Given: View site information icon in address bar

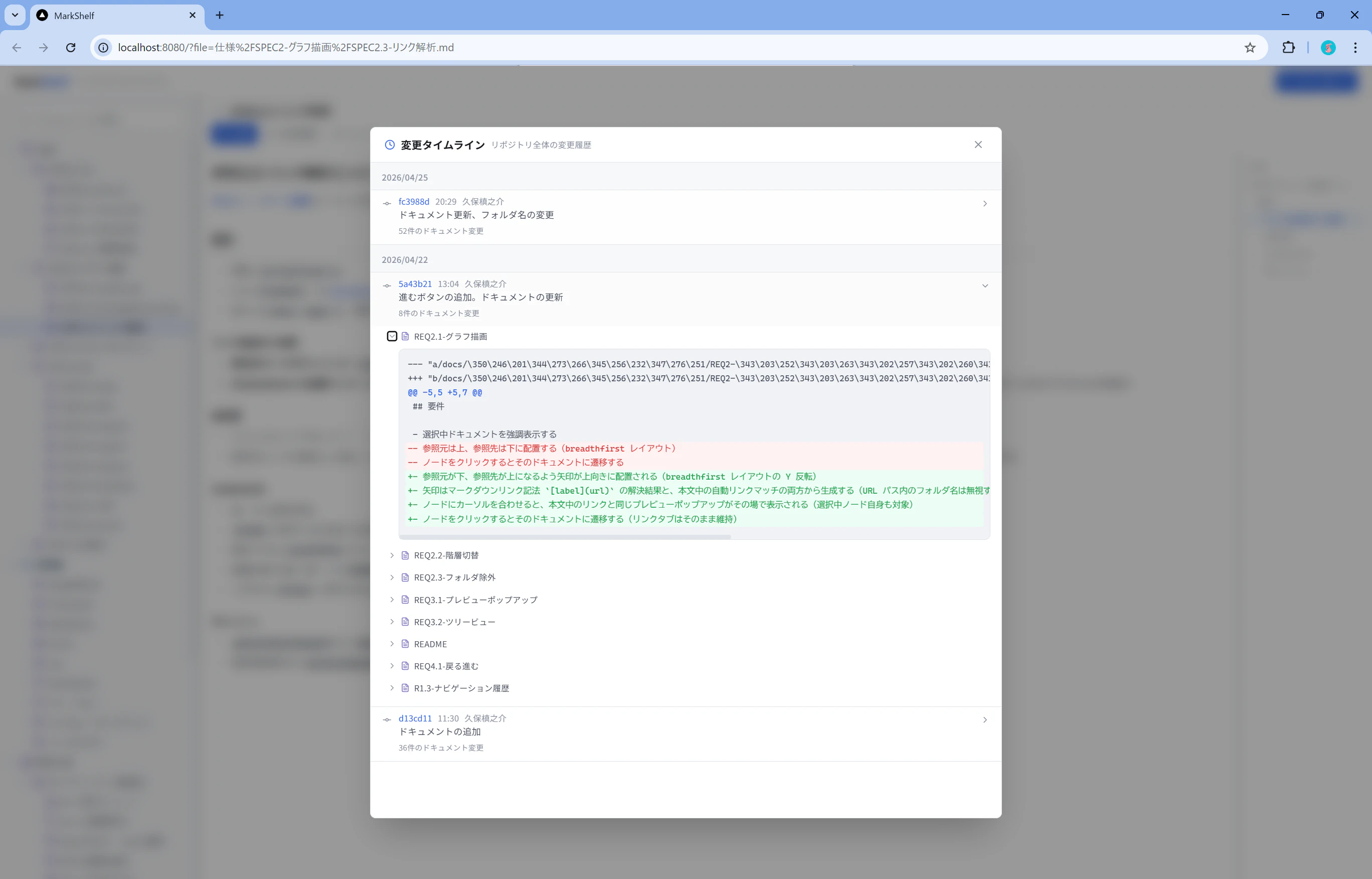Looking at the screenshot, I should pos(103,47).
